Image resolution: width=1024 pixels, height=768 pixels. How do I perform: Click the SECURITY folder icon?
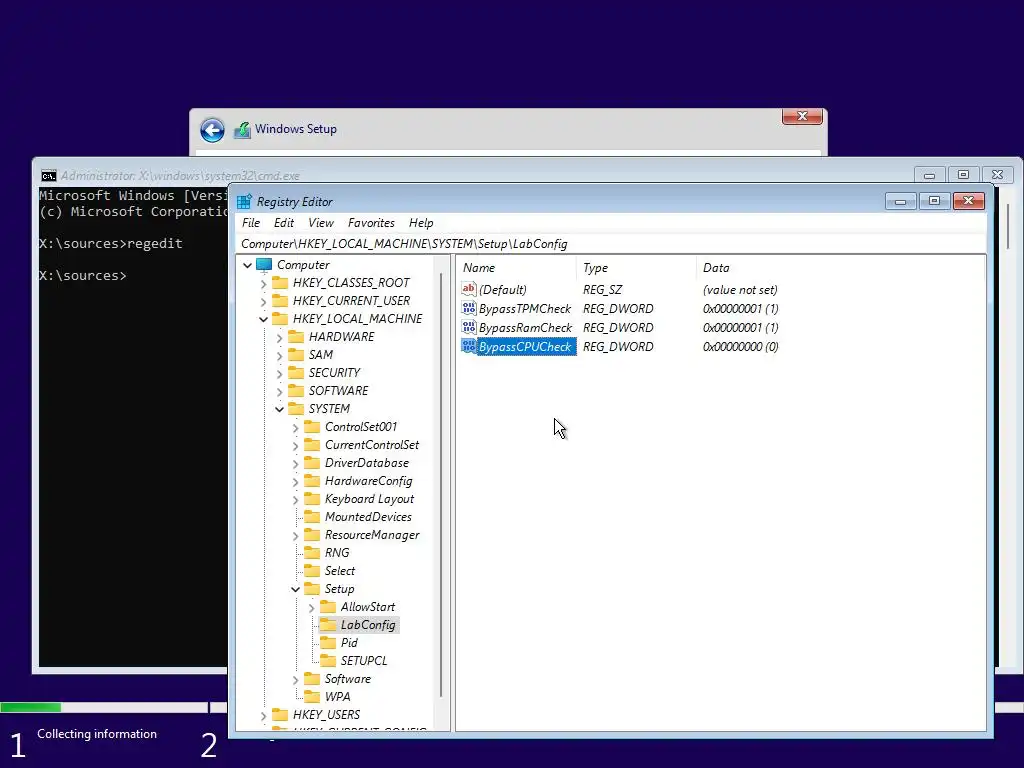tap(296, 372)
